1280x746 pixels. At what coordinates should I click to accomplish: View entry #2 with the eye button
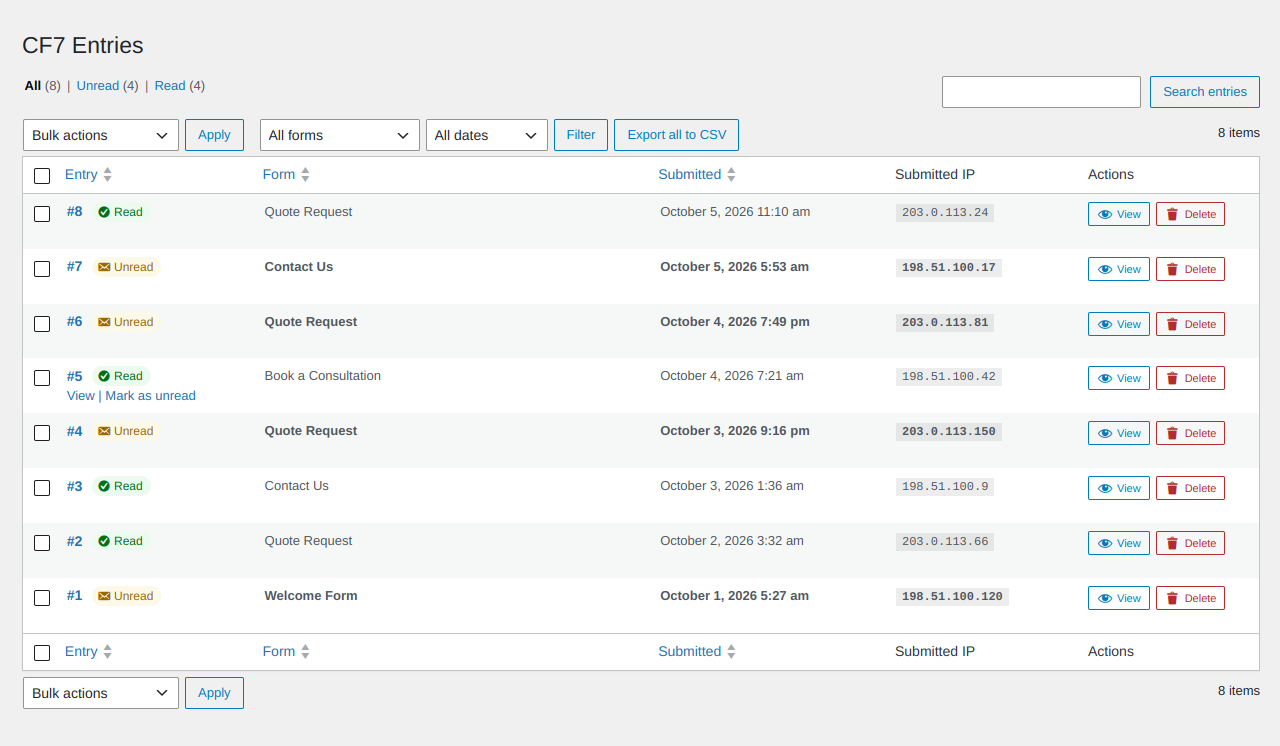(1119, 543)
